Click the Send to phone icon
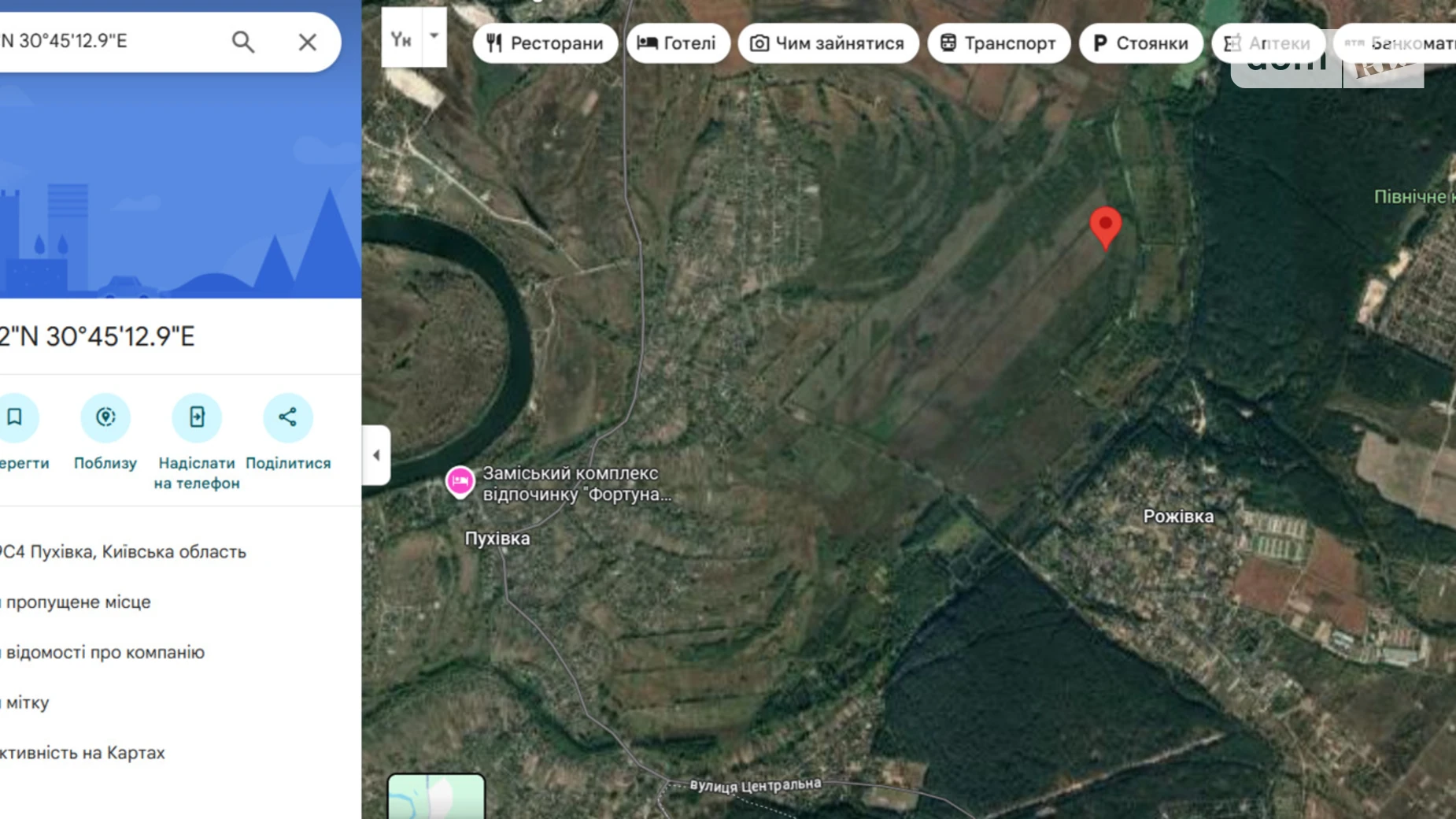Image resolution: width=1456 pixels, height=819 pixels. pos(197,417)
